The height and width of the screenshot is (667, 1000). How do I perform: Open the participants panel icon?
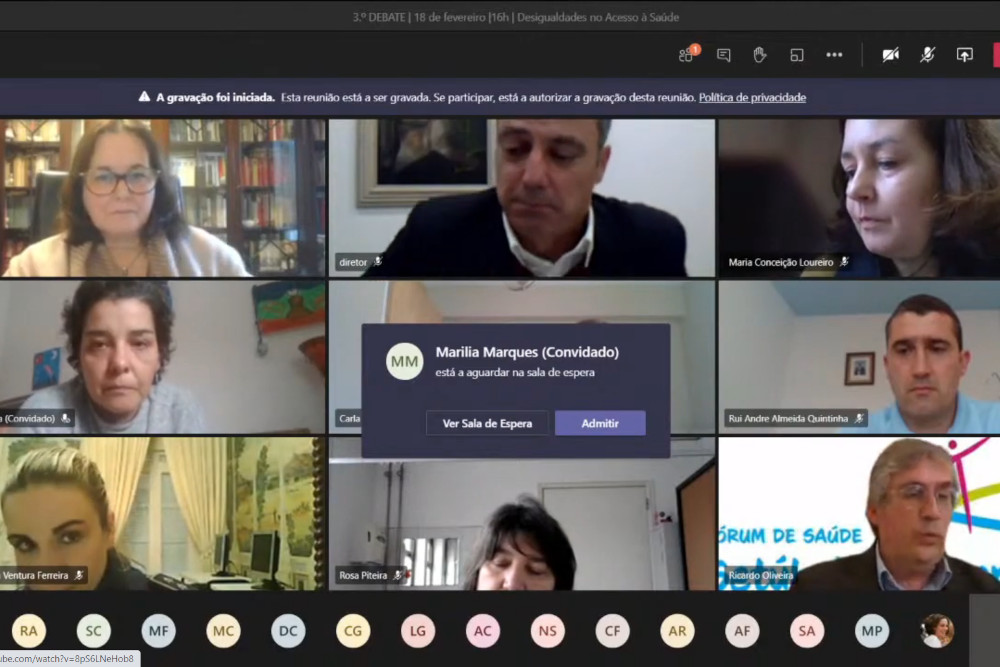pyautogui.click(x=687, y=55)
